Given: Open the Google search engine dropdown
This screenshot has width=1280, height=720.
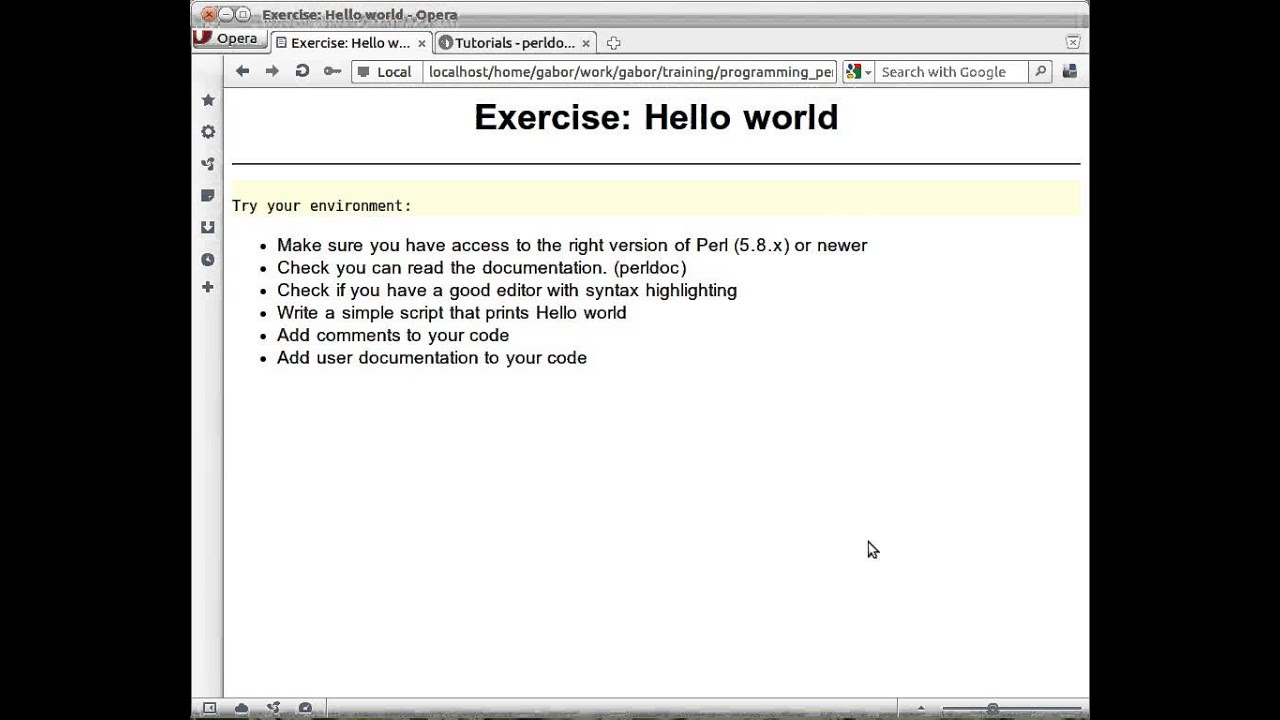Looking at the screenshot, I should pos(858,72).
